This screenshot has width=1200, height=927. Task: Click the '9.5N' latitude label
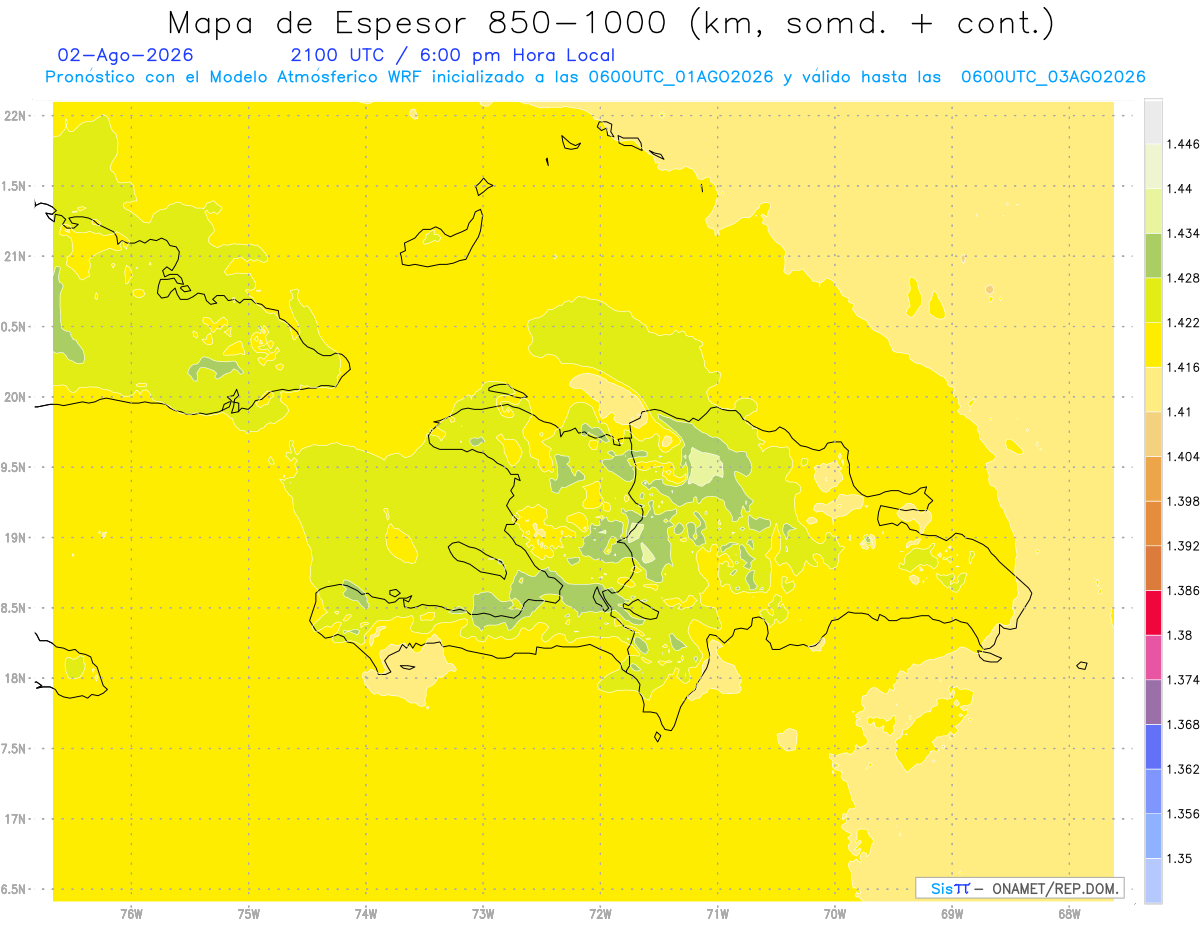pyautogui.click(x=15, y=467)
